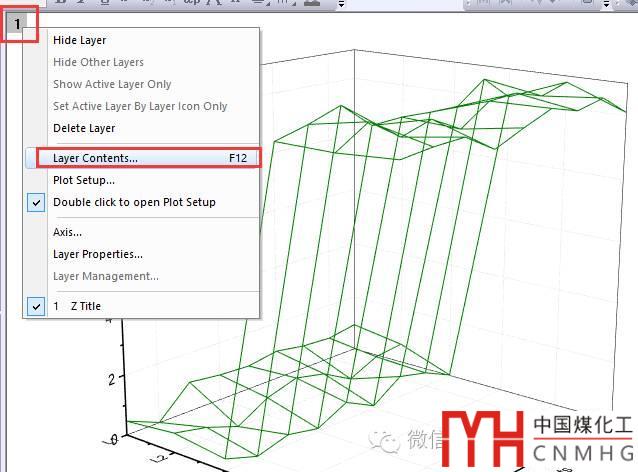This screenshot has width=638, height=472.
Task: Click Set Active Layer By Layer Icon Only
Action: 140,106
